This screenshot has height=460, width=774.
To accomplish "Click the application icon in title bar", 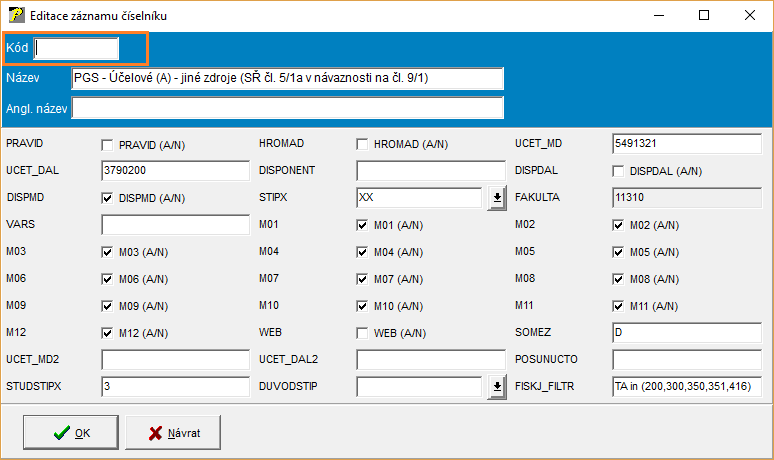I will coord(15,16).
